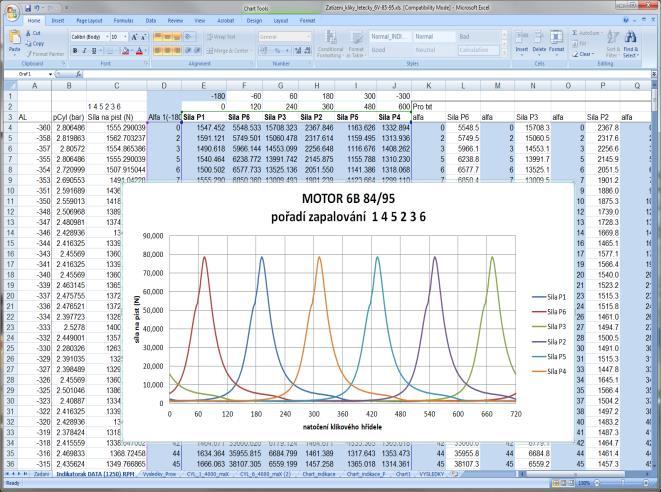Switch to the Data ribbon tab
Screen dimensions: 661x492
150,20
